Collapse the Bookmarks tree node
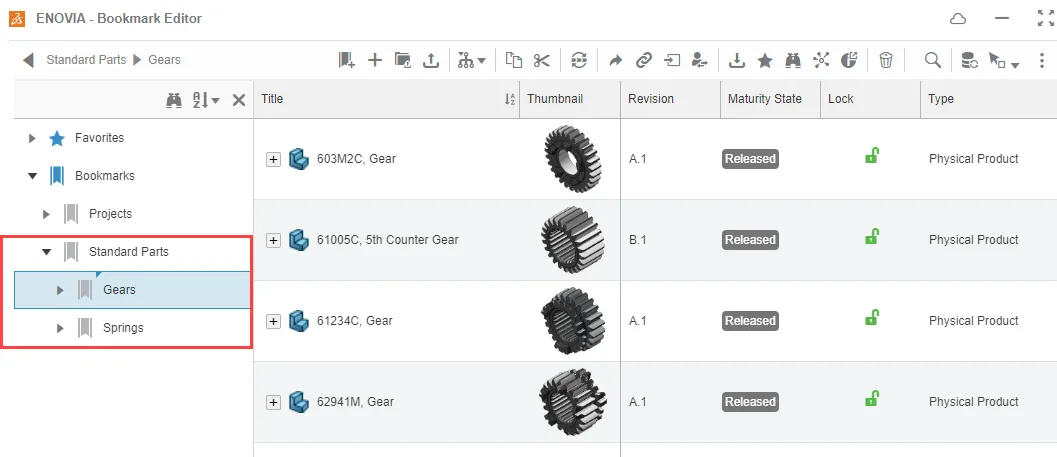This screenshot has width=1057, height=457. pyautogui.click(x=32, y=176)
